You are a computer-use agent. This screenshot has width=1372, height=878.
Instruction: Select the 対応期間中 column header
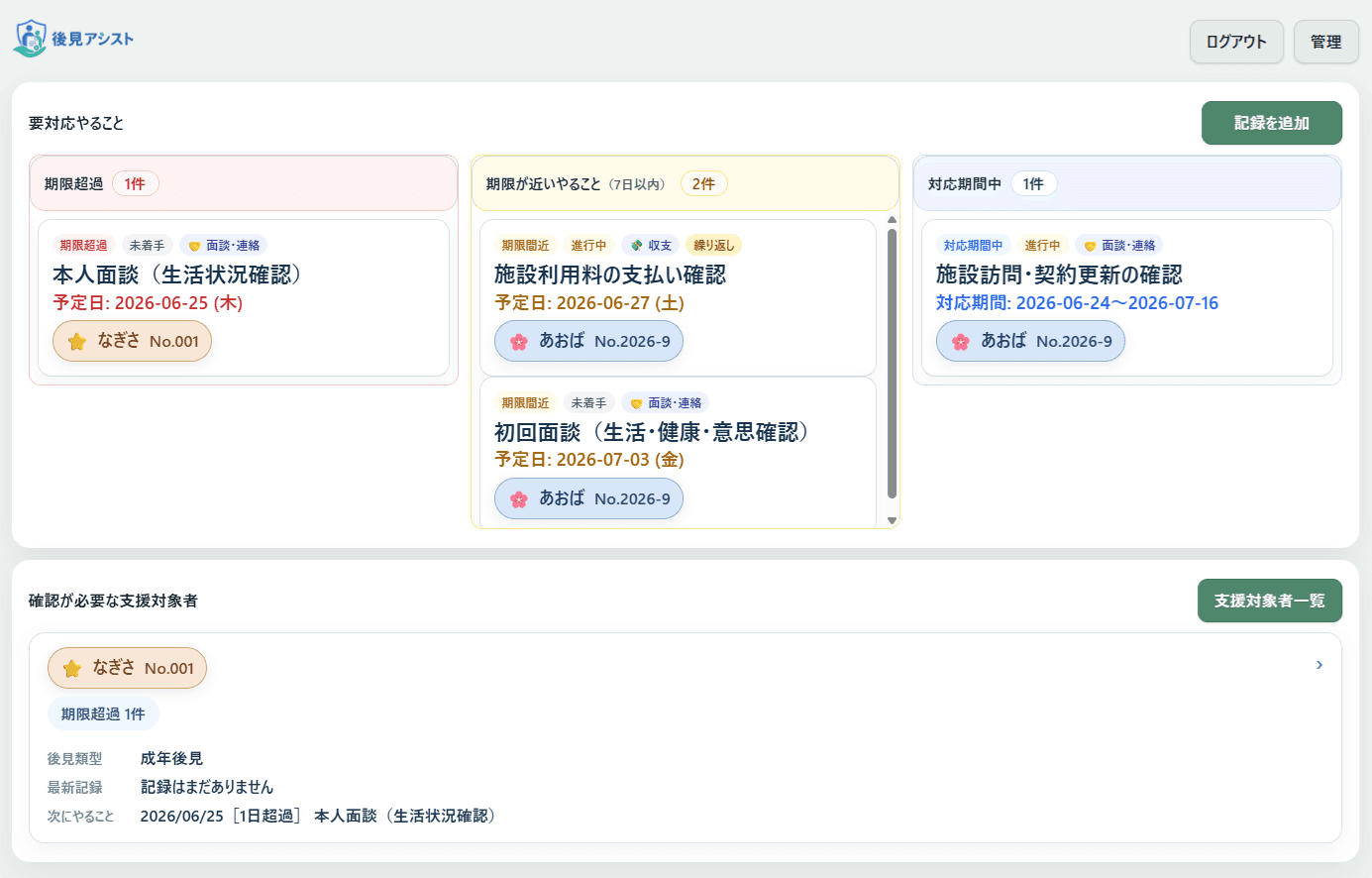click(x=1127, y=183)
